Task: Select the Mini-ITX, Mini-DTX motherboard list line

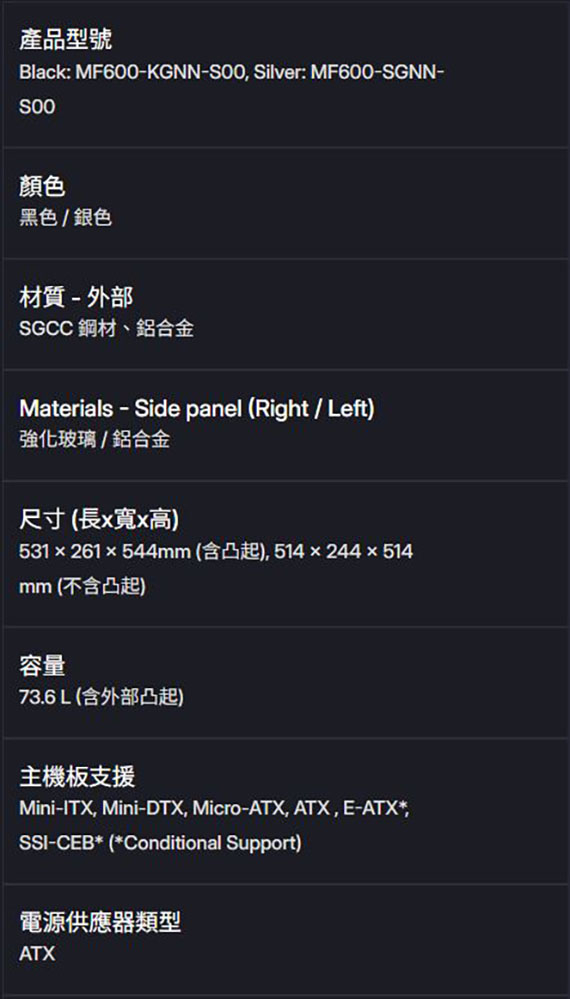Action: (214, 809)
